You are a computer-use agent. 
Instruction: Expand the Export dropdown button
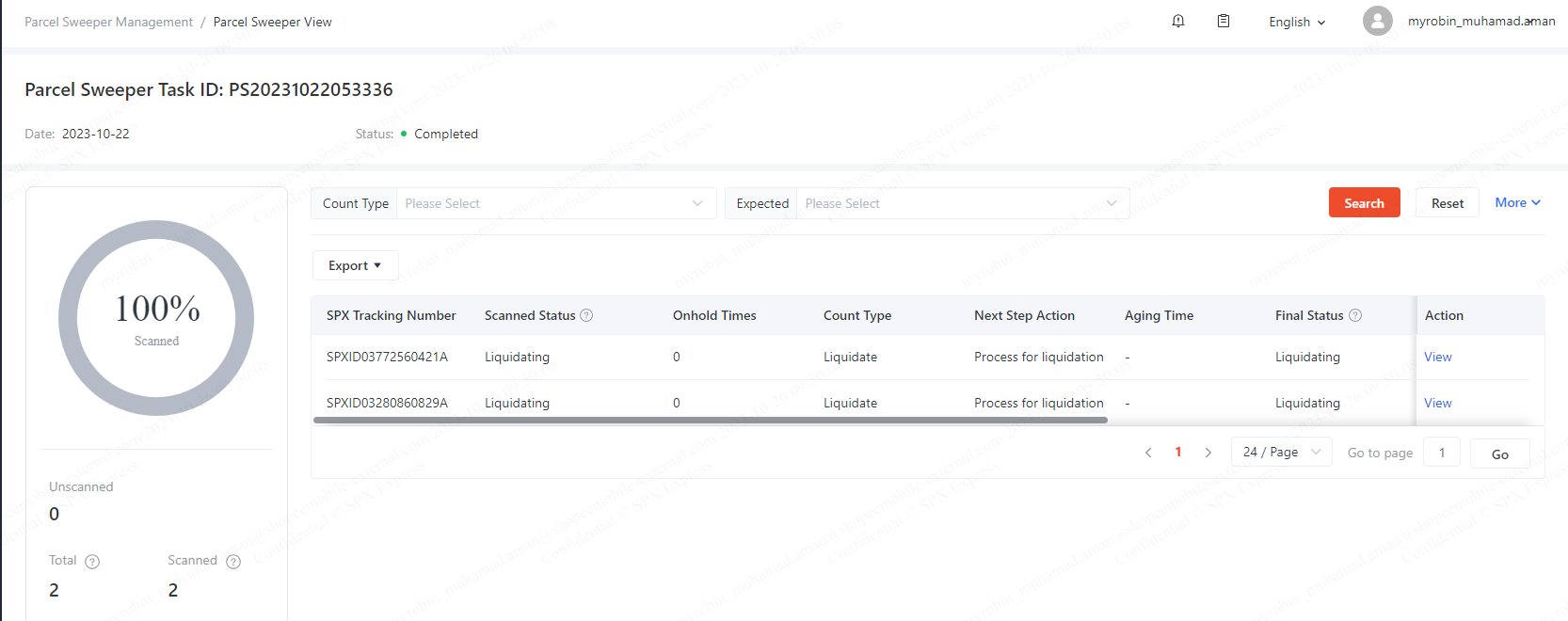(355, 265)
